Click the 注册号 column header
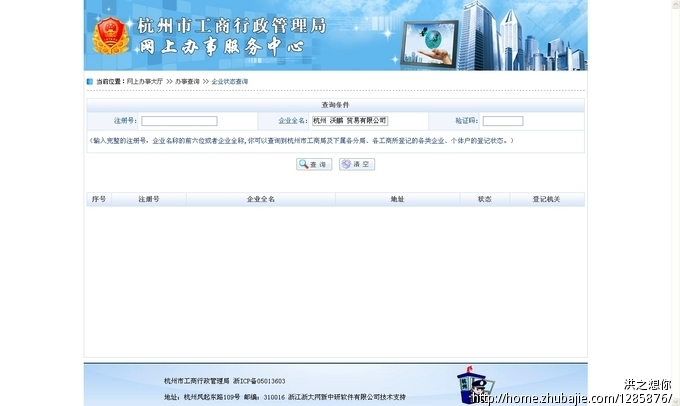Screen dimensions: 680x406 [x=149, y=199]
